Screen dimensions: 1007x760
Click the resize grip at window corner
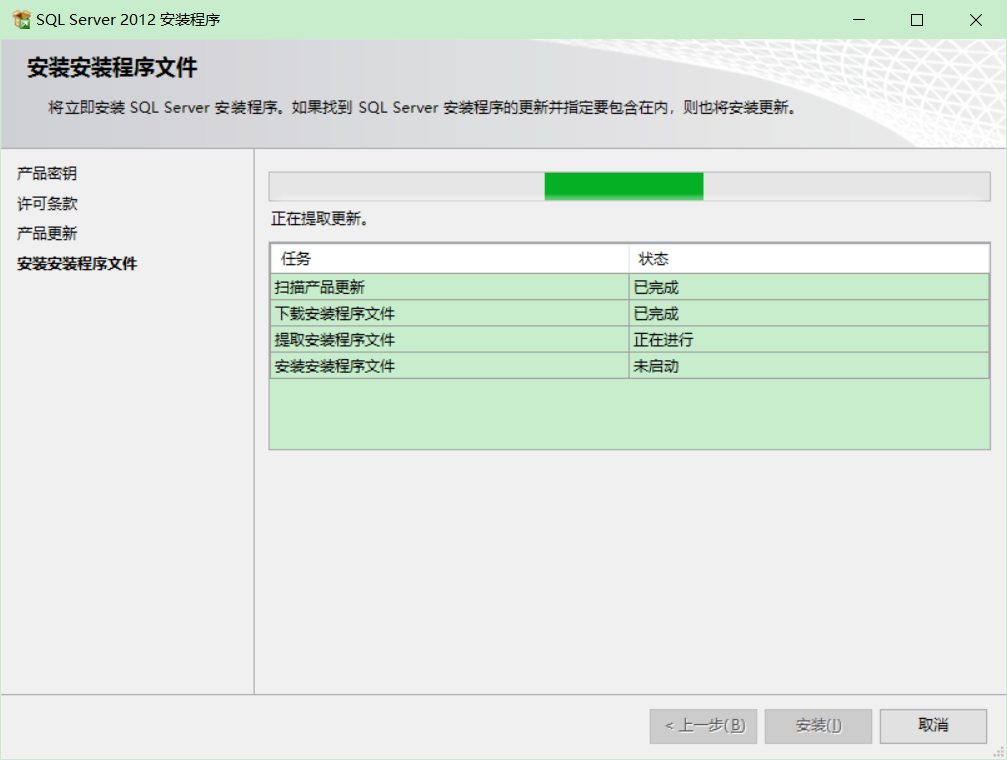point(999,752)
